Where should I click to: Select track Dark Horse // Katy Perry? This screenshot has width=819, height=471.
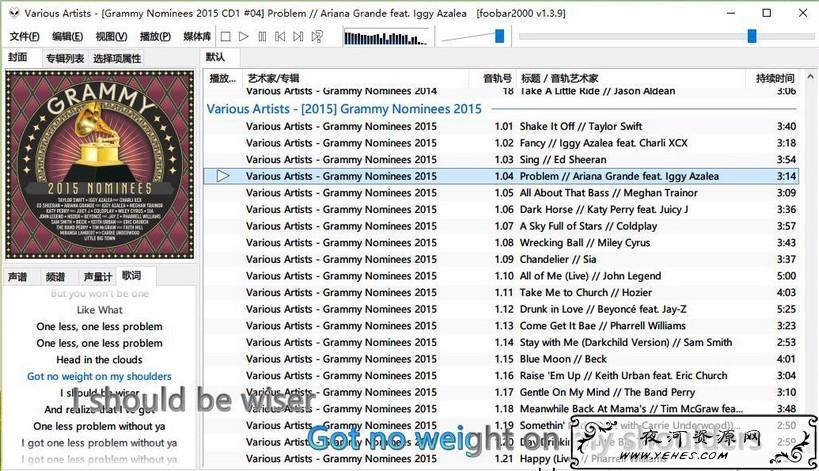pos(501,209)
